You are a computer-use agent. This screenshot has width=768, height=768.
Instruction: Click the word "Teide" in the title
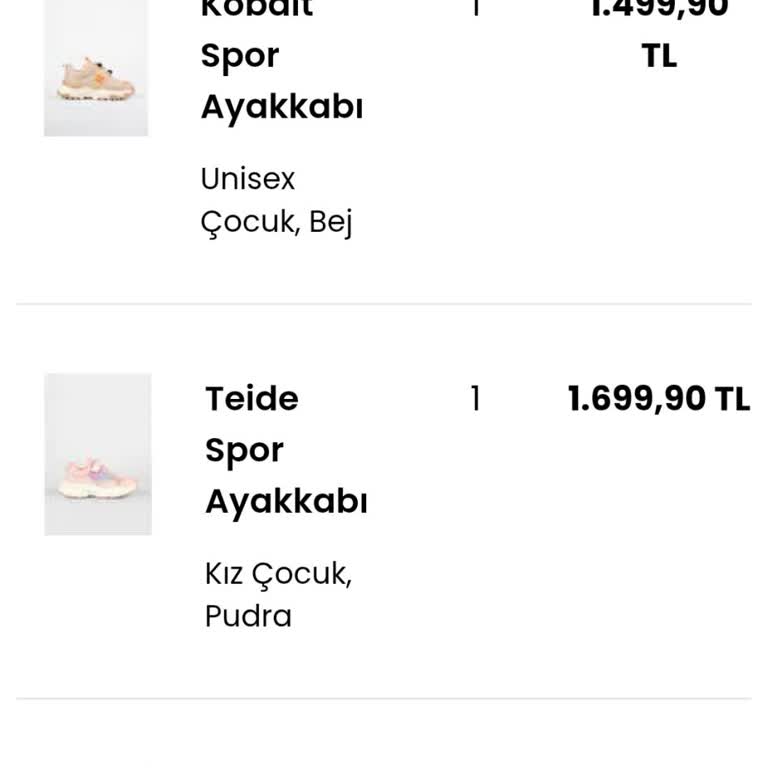252,399
